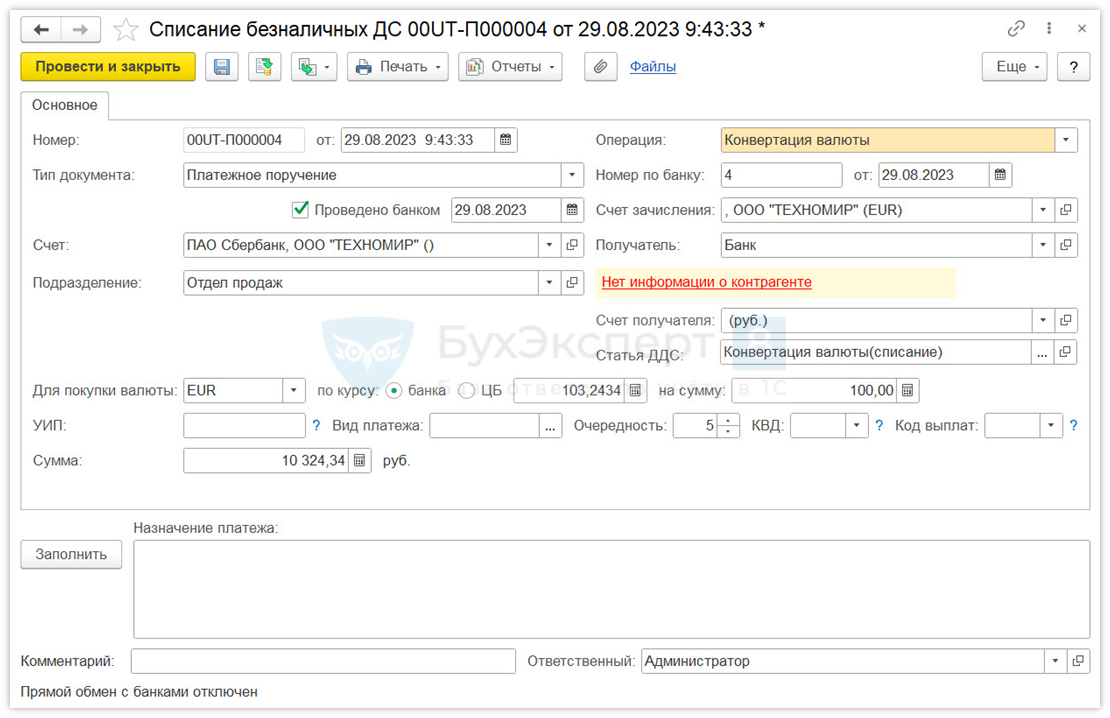1110x718 pixels.
Task: Click the Назначение платежа text area
Action: (x=612, y=589)
